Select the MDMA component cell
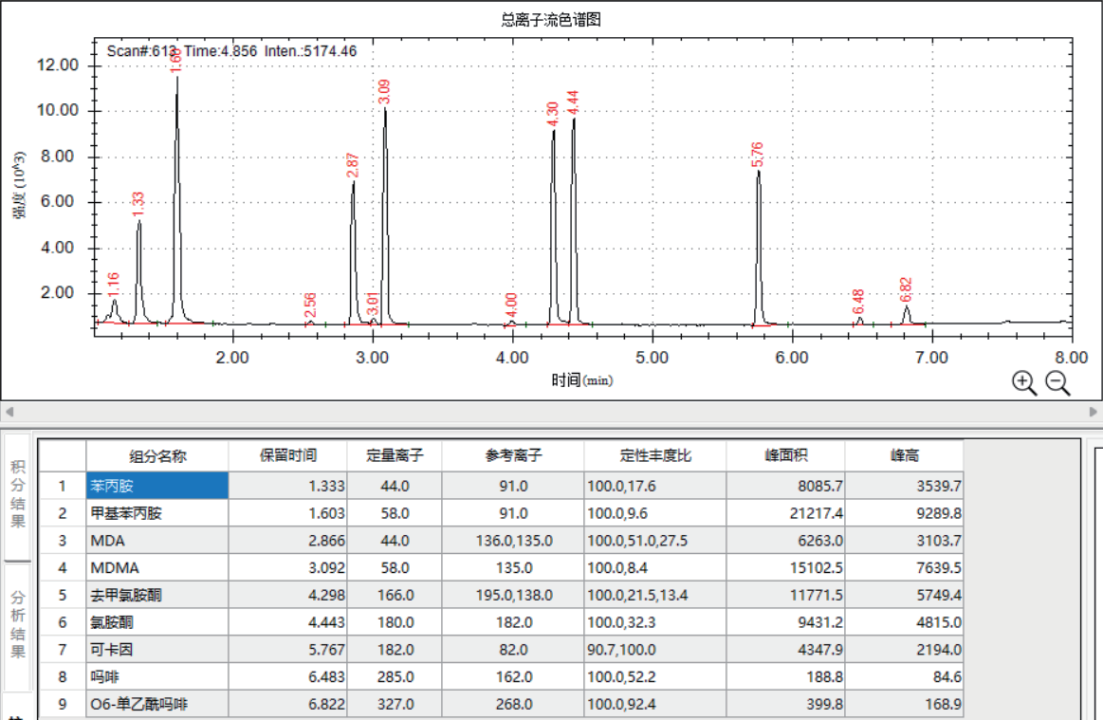The width and height of the screenshot is (1103, 720). tap(157, 568)
